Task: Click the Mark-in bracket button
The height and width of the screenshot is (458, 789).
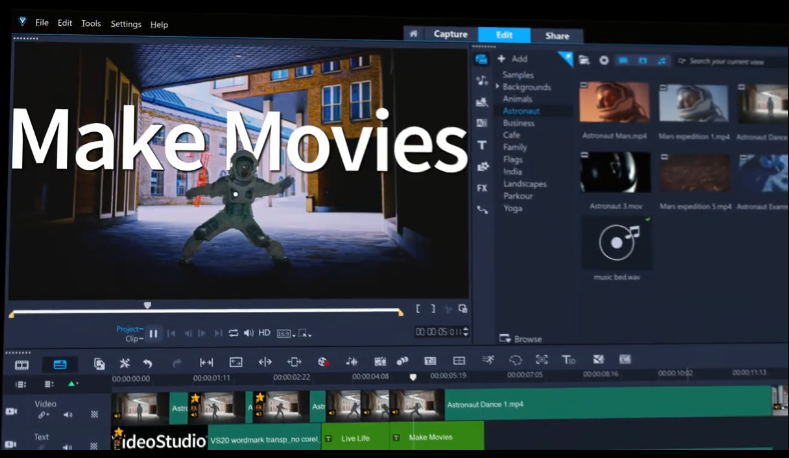Action: click(x=419, y=310)
